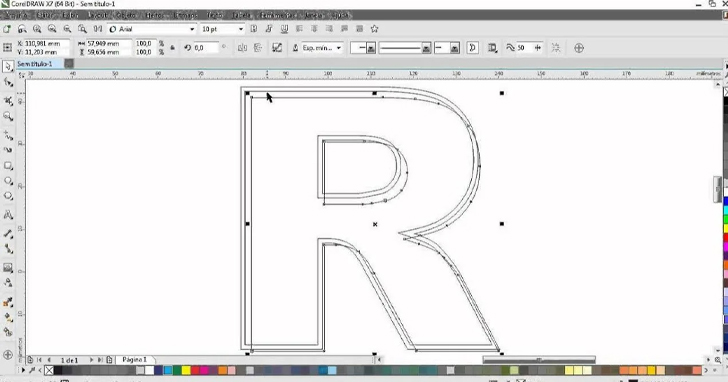This screenshot has height=382, width=728.
Task: Pick the Ellipse tool in the toolbox
Action: [8, 181]
